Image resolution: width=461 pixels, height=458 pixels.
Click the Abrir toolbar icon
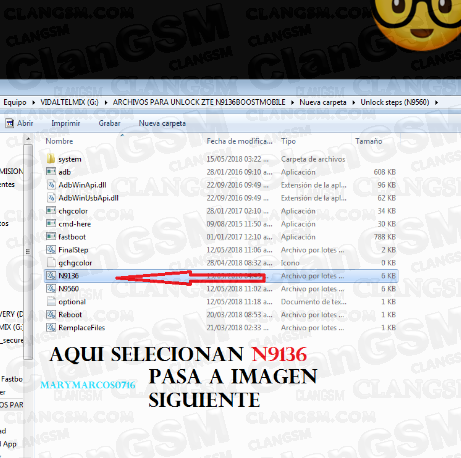(x=9, y=123)
